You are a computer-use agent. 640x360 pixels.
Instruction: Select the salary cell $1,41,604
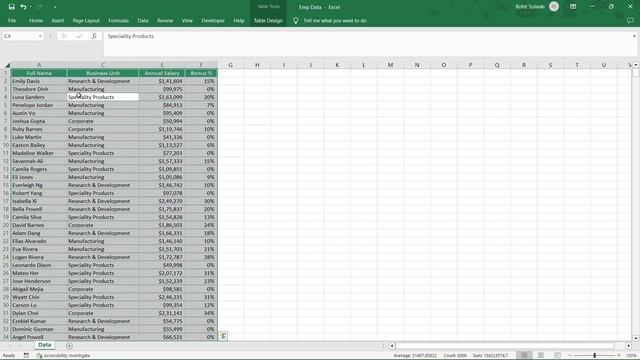(162, 81)
